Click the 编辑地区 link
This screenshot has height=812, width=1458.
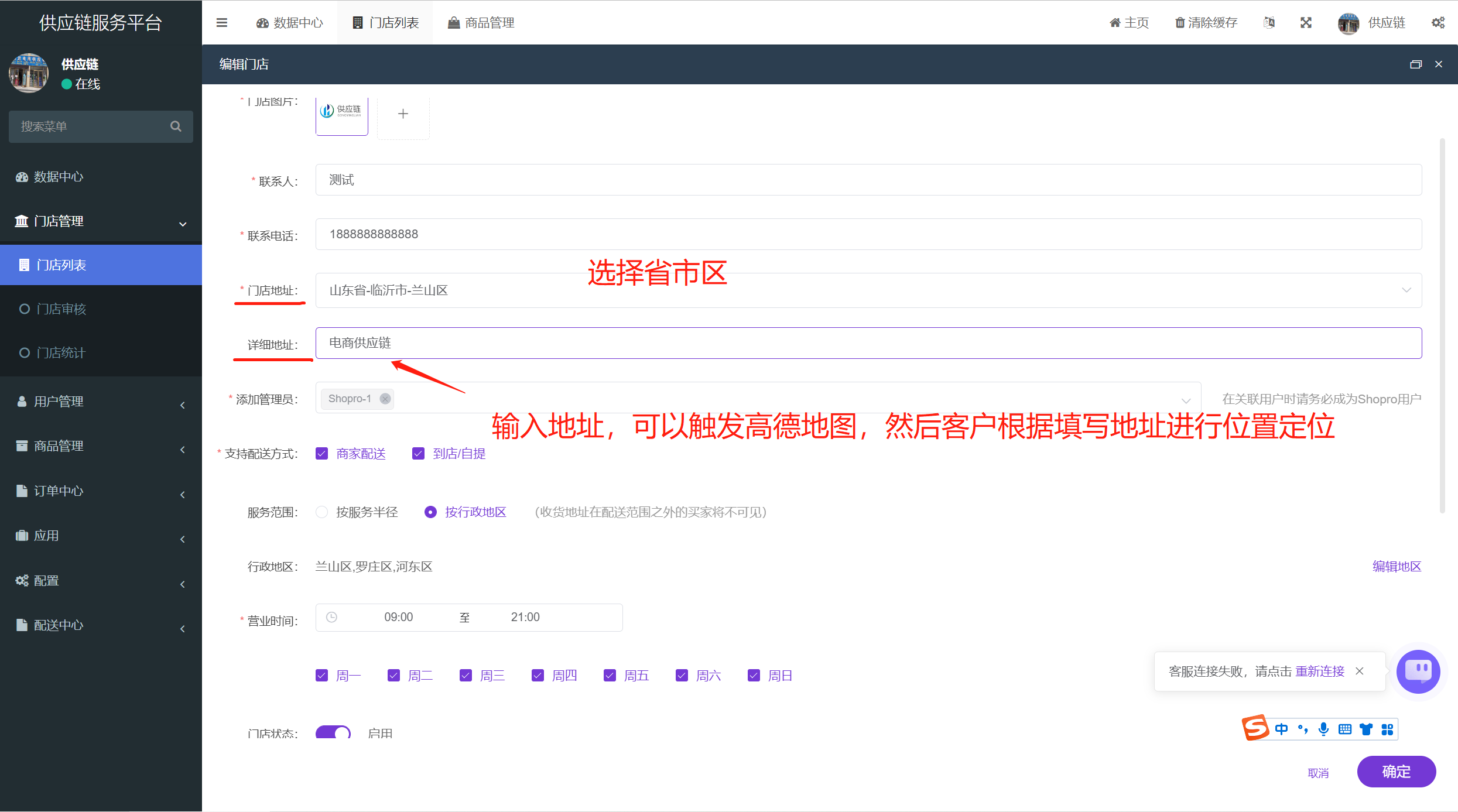point(1397,567)
